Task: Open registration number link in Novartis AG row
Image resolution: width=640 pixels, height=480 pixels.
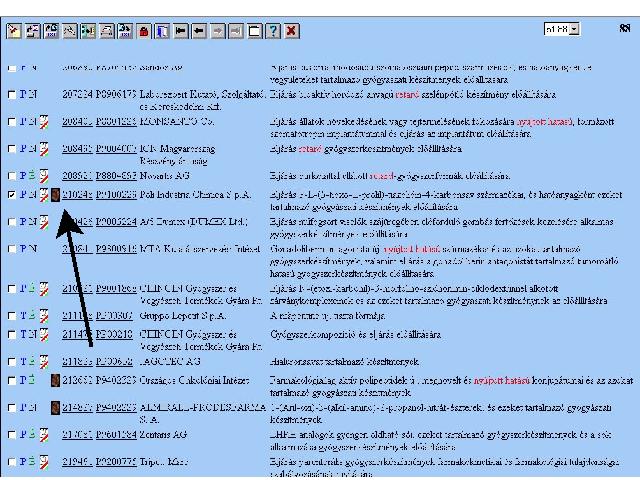Action: point(77,176)
